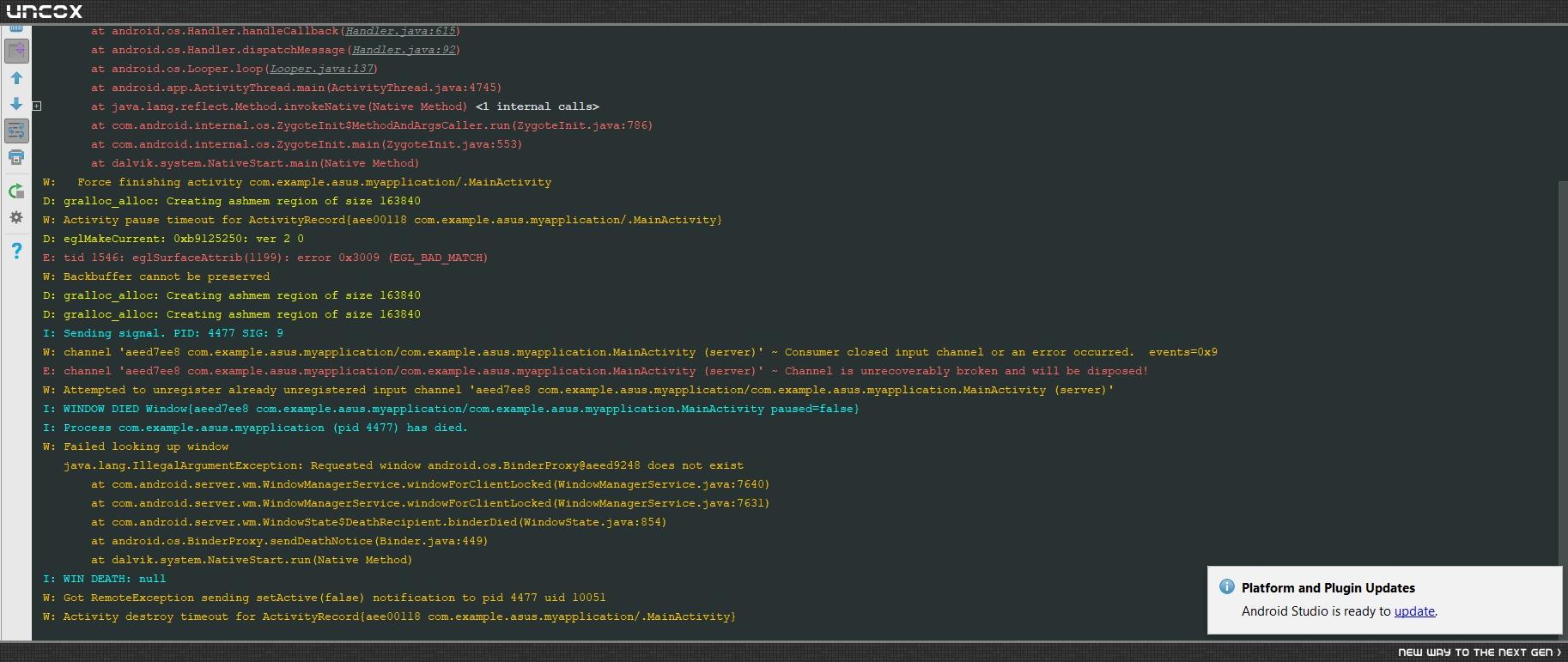Select 'dalvik.system.NativeStart.run' frame
This screenshot has height=662, width=1568.
coord(252,560)
